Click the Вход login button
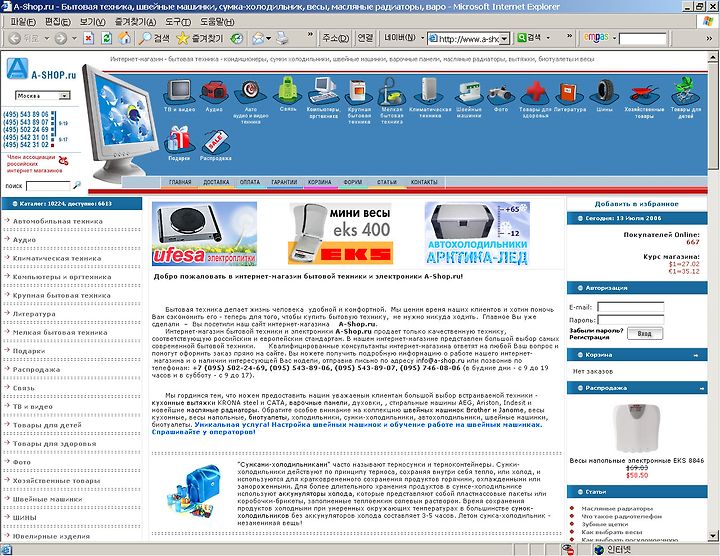 click(x=644, y=334)
